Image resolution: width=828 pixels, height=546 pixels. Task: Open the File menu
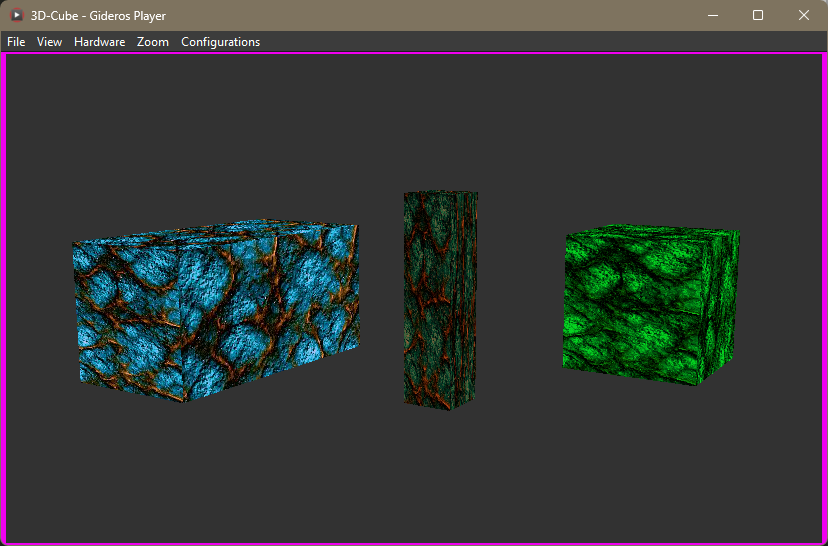16,42
